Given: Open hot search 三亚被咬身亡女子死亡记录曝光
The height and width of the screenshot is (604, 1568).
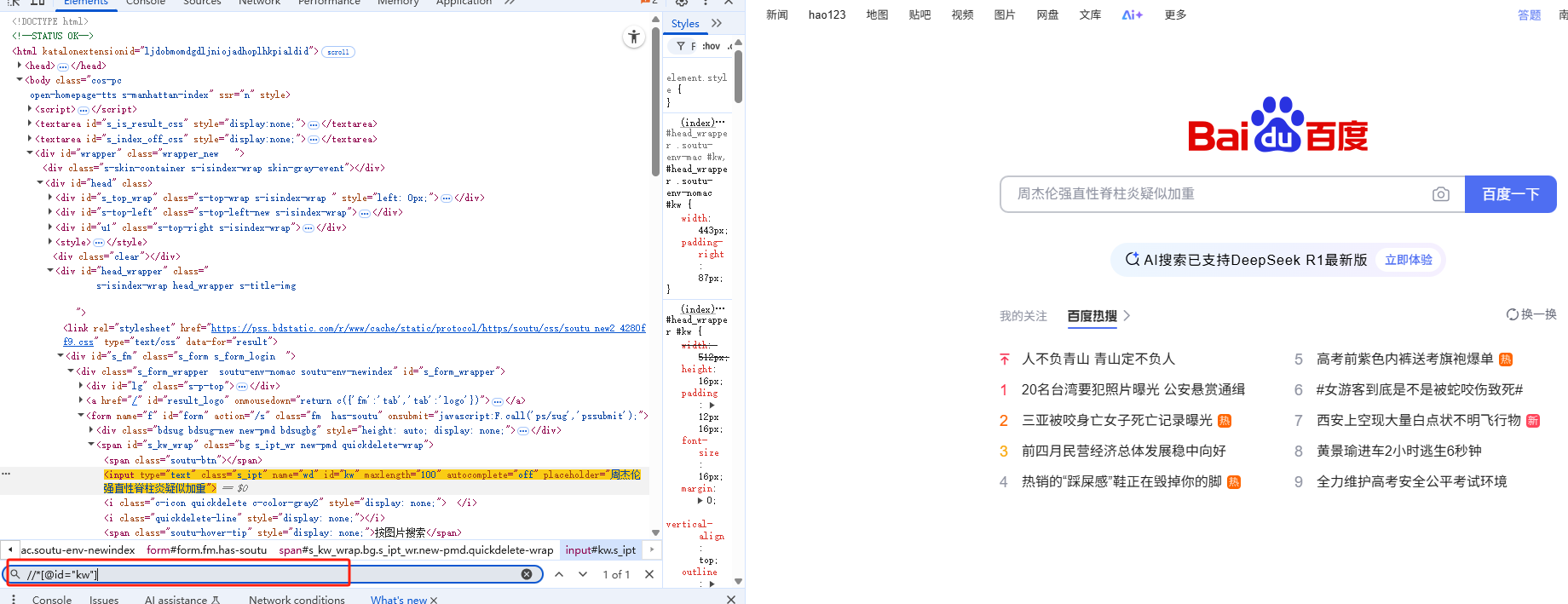Looking at the screenshot, I should coord(1116,420).
